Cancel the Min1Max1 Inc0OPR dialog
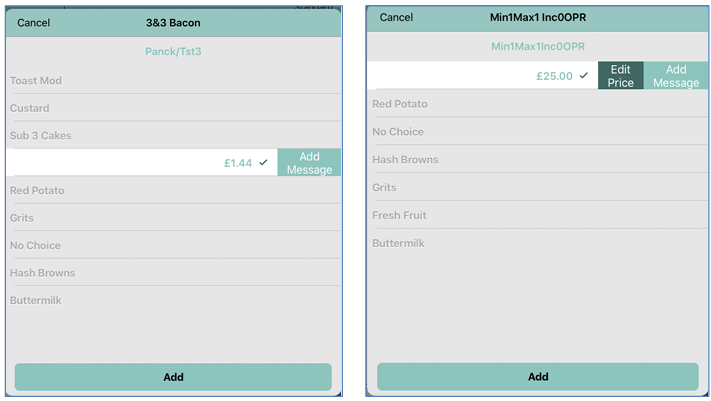The width and height of the screenshot is (711, 401). point(396,17)
